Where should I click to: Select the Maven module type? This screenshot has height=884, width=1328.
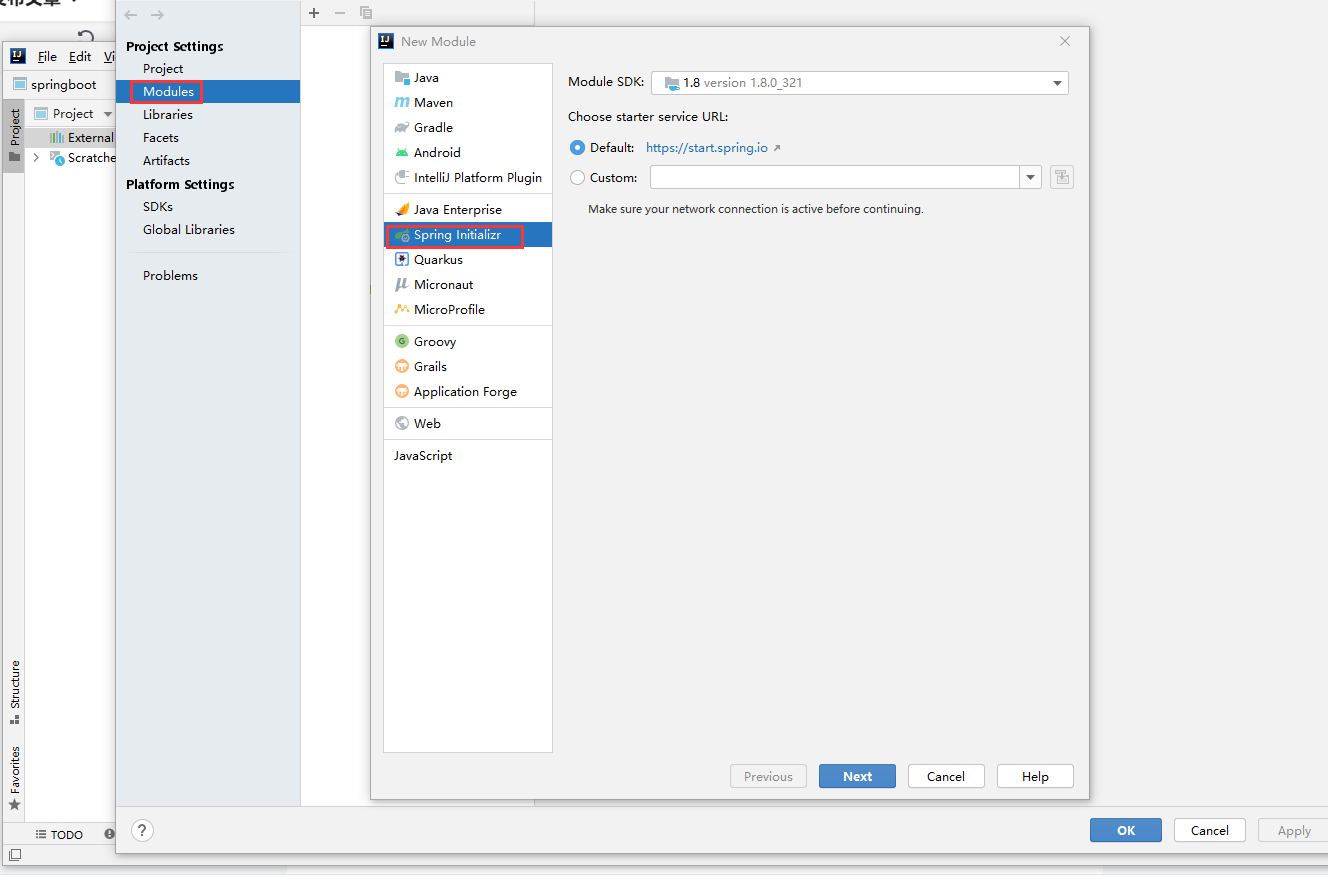[x=467, y=103]
